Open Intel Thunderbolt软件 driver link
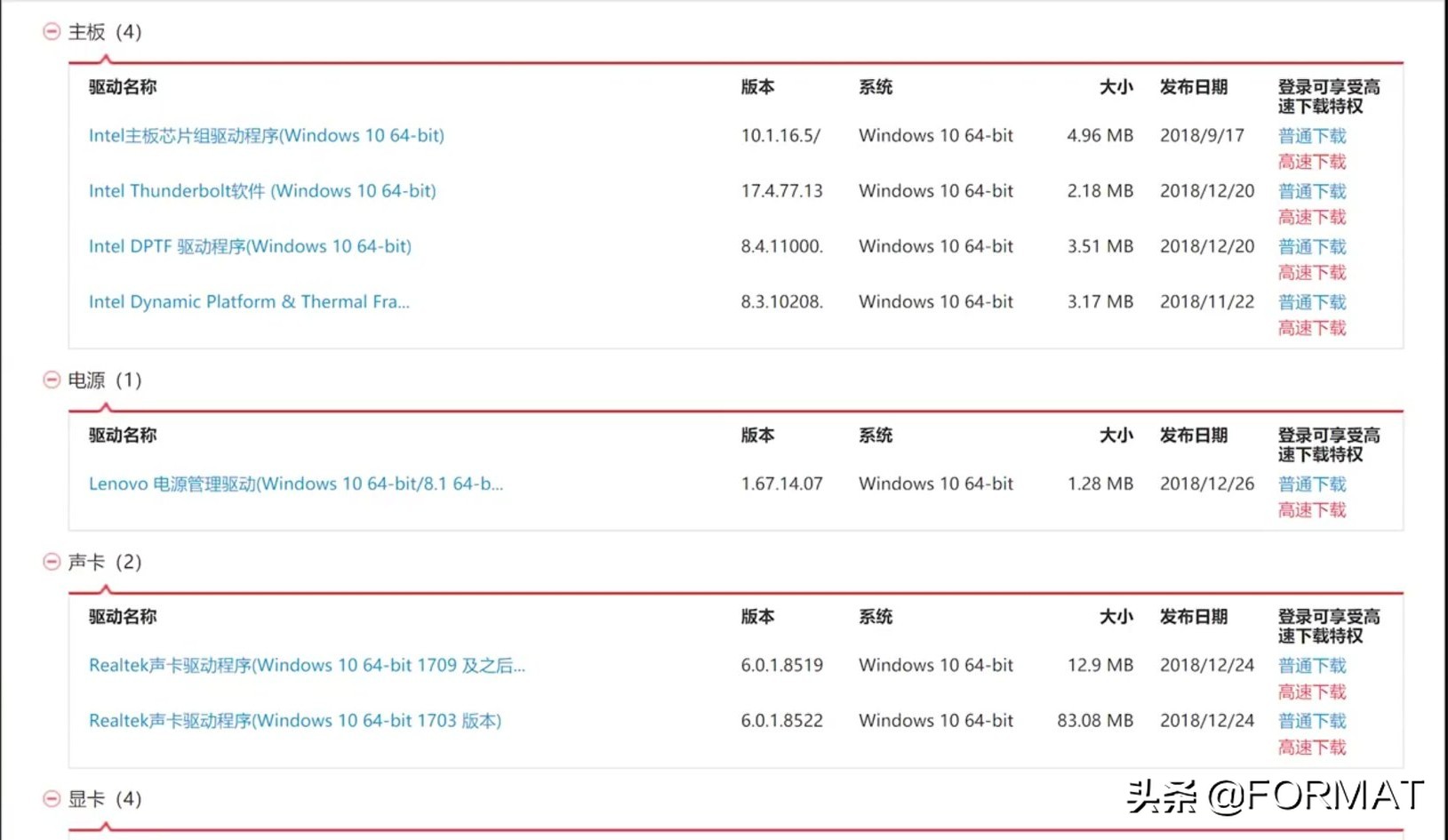 coord(262,191)
